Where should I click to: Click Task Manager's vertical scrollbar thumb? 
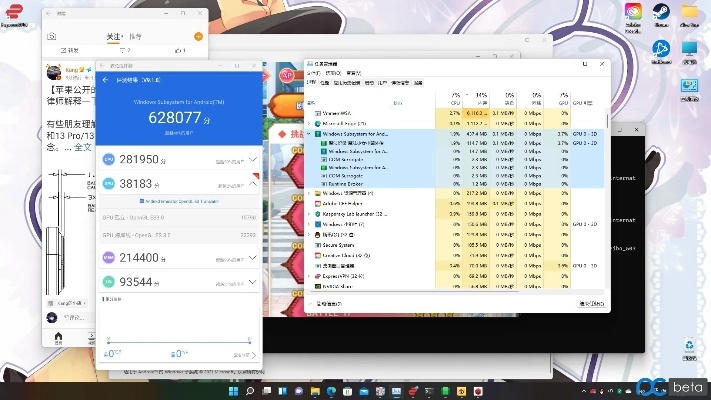coord(607,120)
